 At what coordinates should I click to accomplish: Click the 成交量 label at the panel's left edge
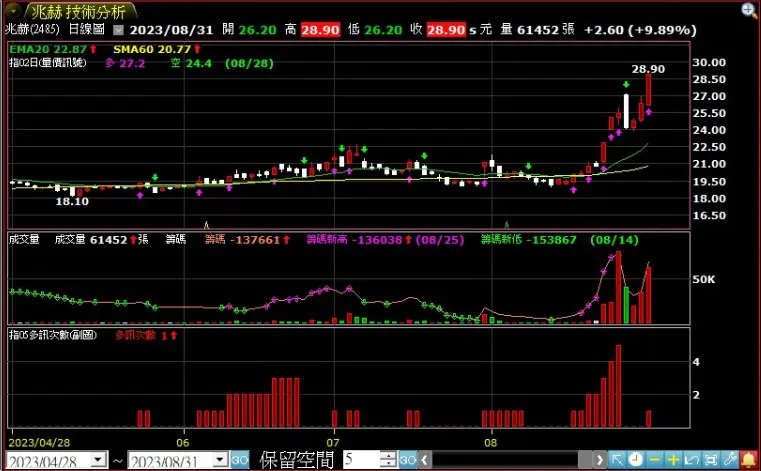click(24, 239)
